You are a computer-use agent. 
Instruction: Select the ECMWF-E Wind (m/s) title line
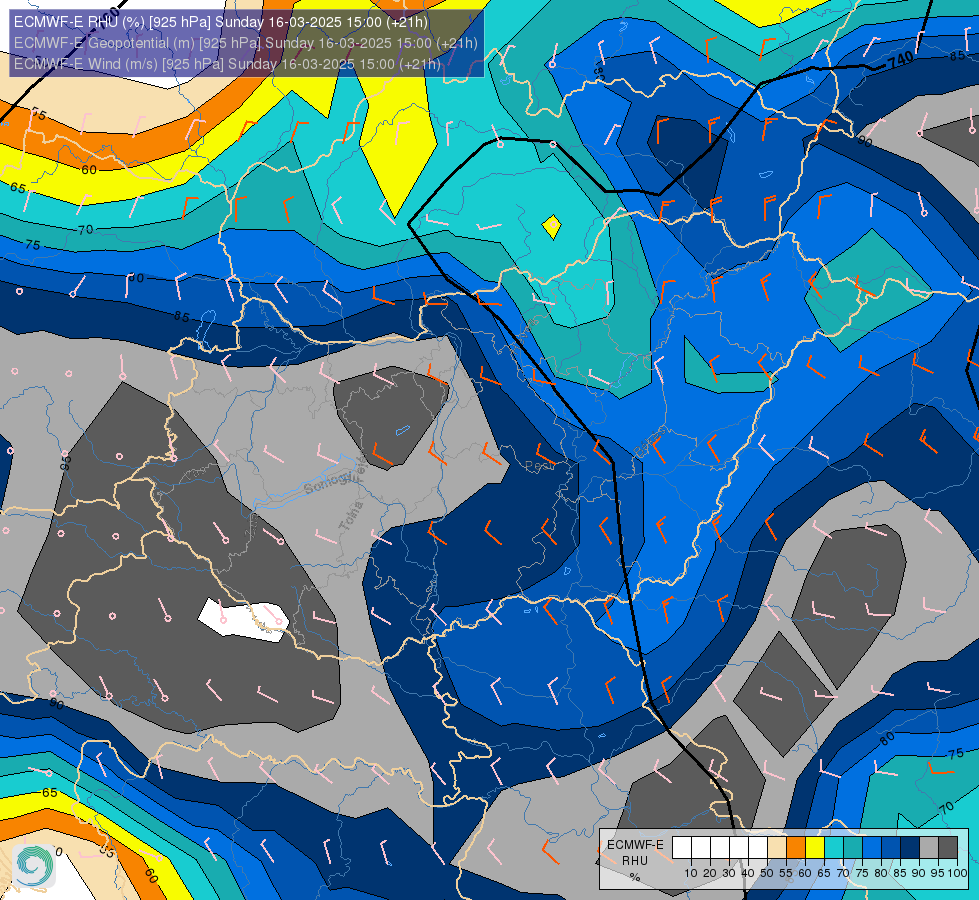coord(227,64)
